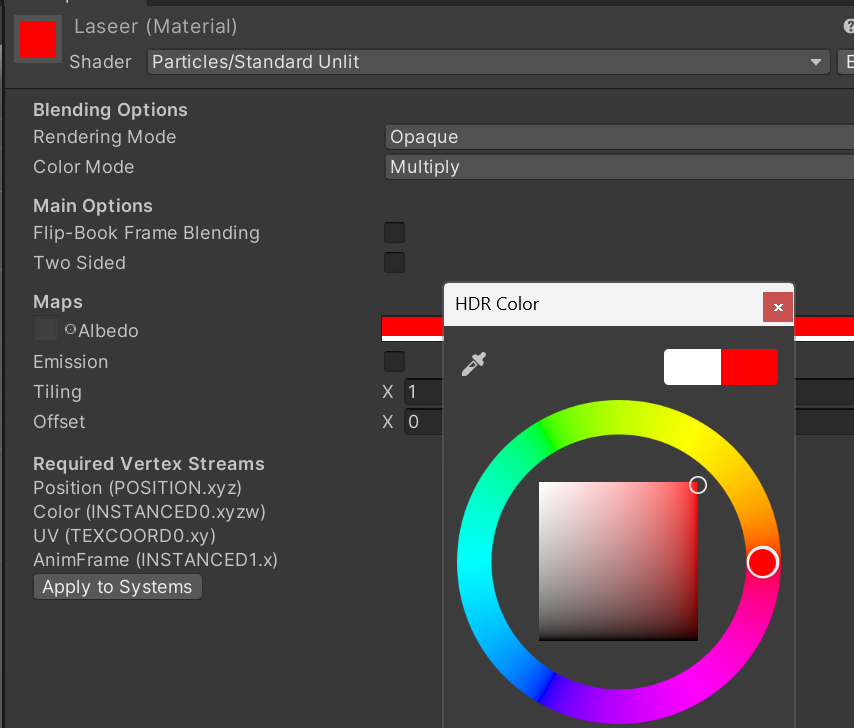The width and height of the screenshot is (854, 728).
Task: Click the Position (POSITION.xyz) text
Action: (x=137, y=488)
